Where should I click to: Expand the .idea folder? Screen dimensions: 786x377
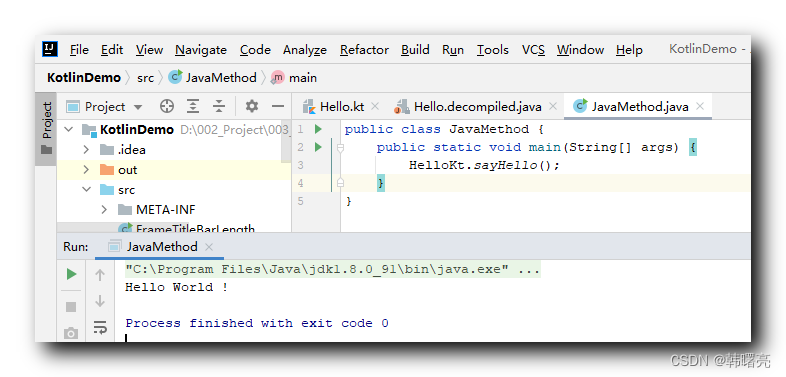[86, 150]
